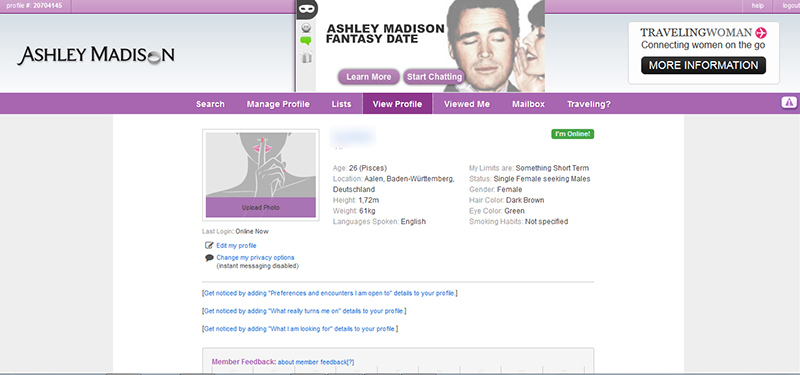800x375 pixels.
Task: Open the Mailbox
Action: 529,104
